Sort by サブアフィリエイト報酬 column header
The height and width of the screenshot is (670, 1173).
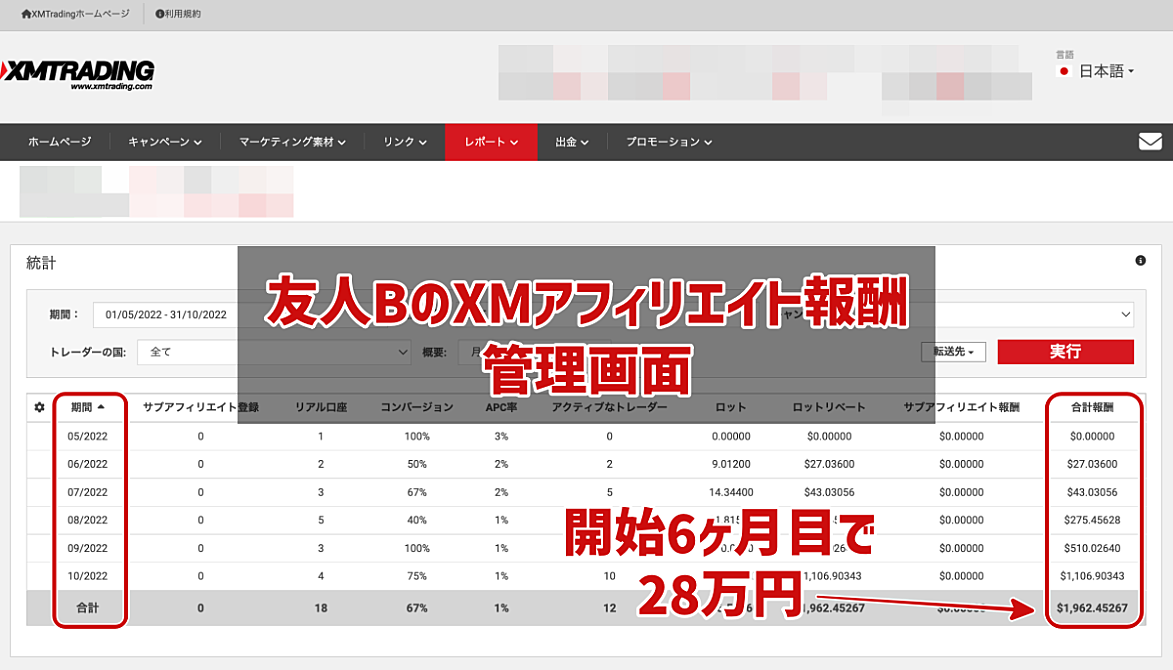tap(961, 407)
